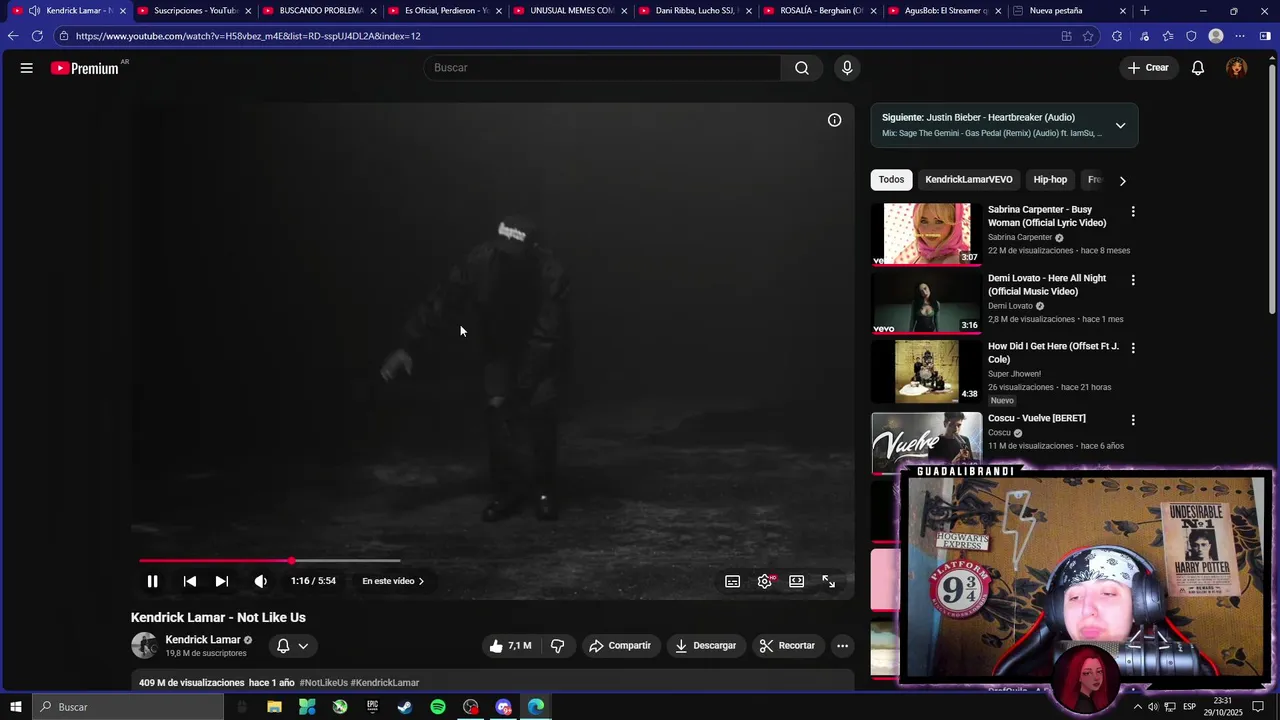
Task: Open Kendrick Lamar channel name link
Action: tap(203, 640)
